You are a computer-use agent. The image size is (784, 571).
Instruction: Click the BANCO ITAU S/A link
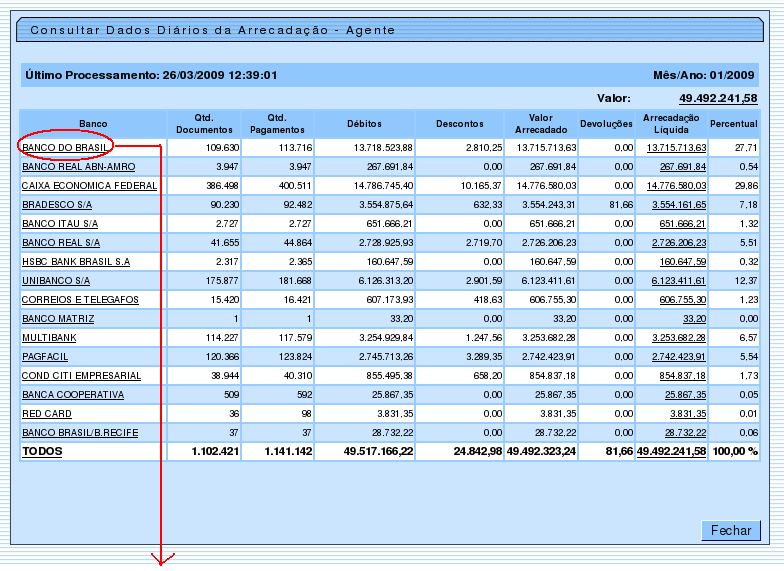(x=61, y=224)
